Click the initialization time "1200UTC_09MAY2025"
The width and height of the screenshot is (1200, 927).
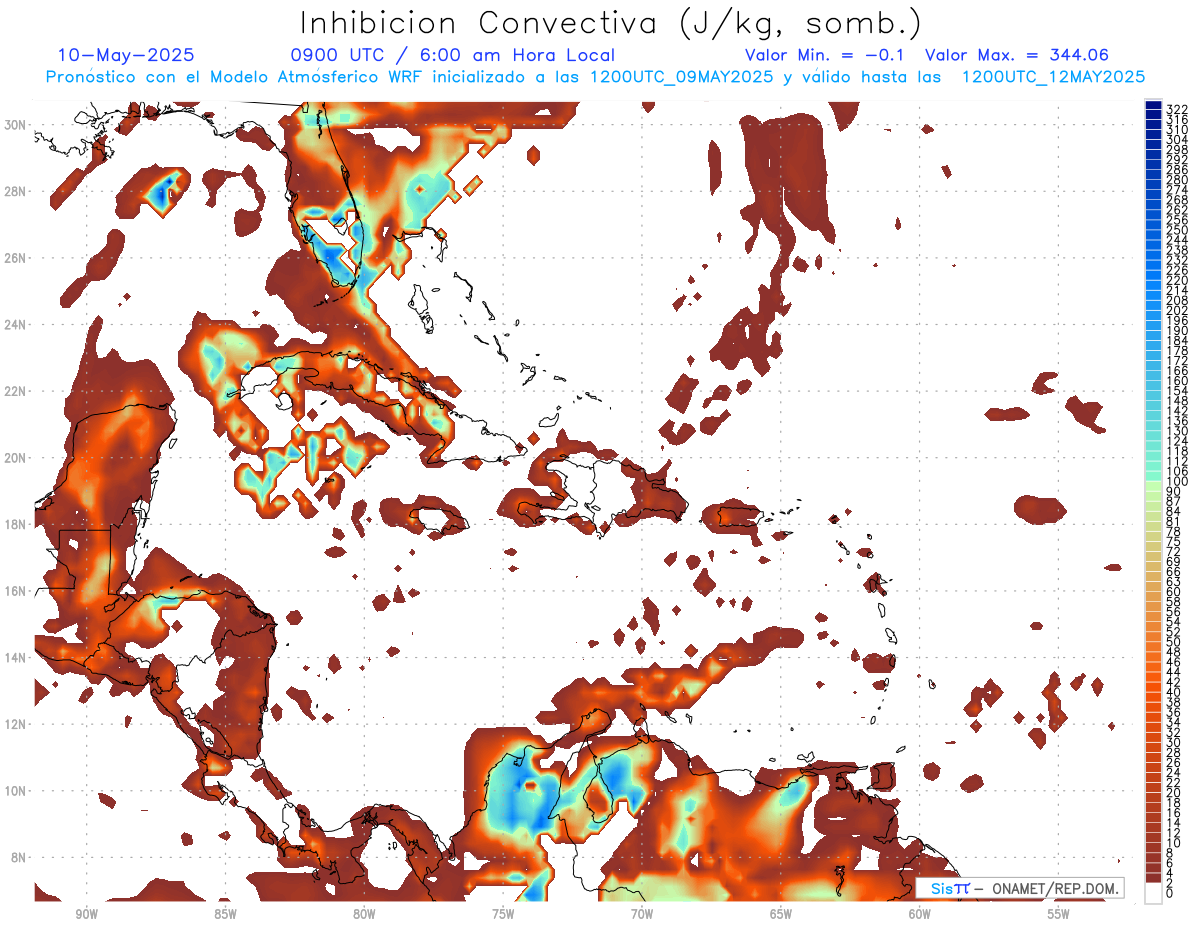pos(681,76)
